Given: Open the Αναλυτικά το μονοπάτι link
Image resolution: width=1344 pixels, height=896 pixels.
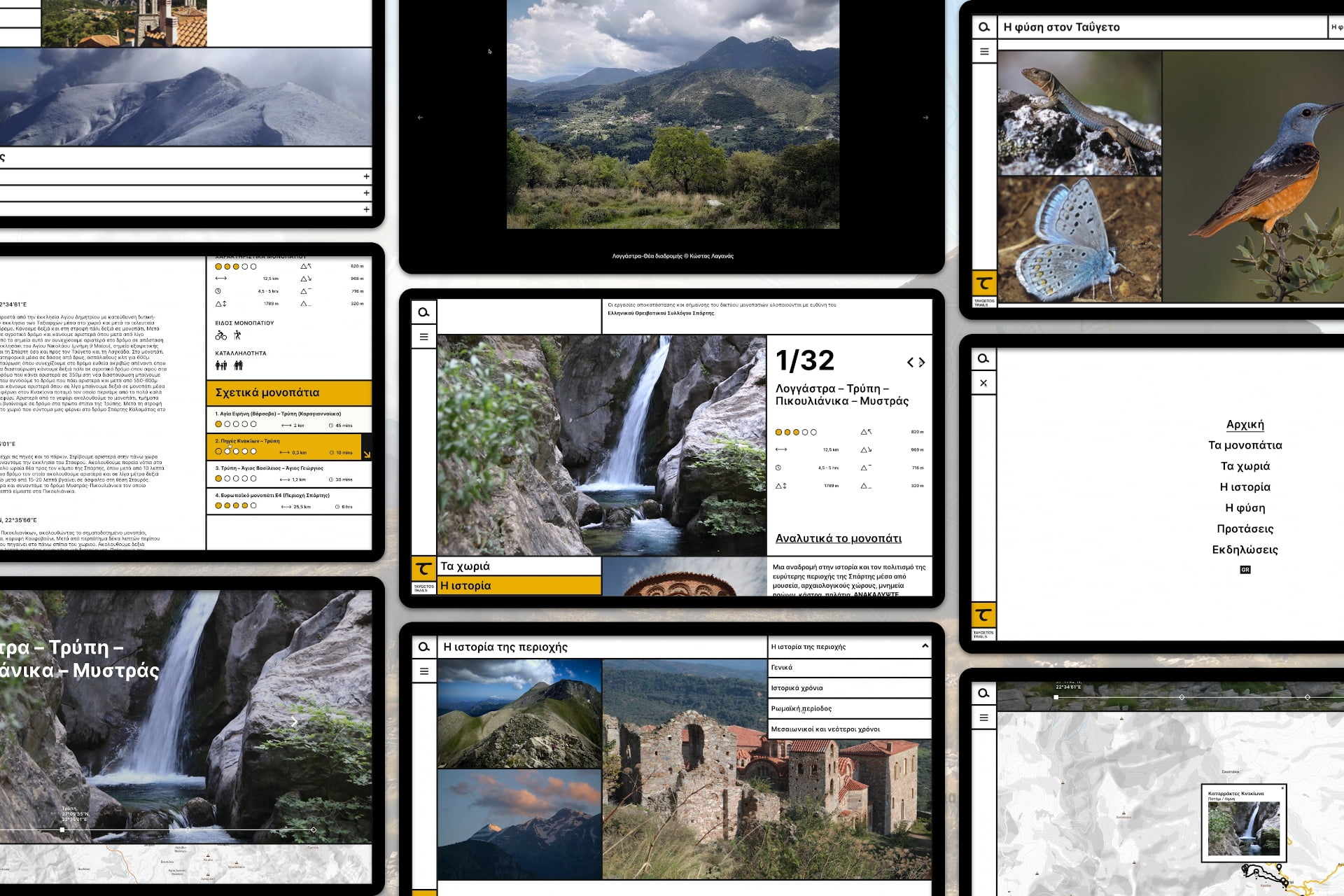Looking at the screenshot, I should click(x=838, y=538).
